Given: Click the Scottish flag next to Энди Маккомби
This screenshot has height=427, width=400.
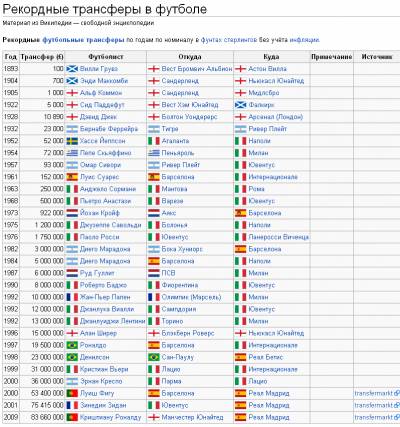Looking at the screenshot, I should coord(72,81).
